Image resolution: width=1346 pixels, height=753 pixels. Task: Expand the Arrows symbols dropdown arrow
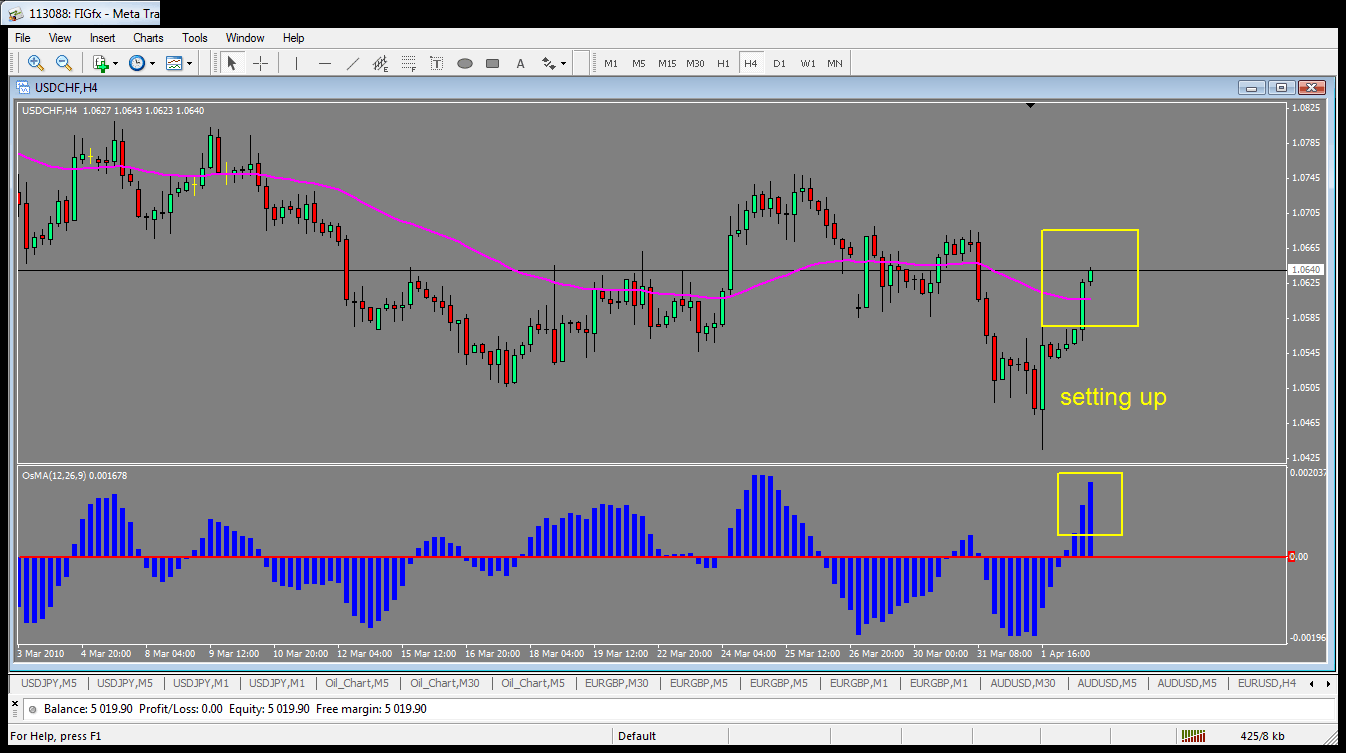(563, 63)
